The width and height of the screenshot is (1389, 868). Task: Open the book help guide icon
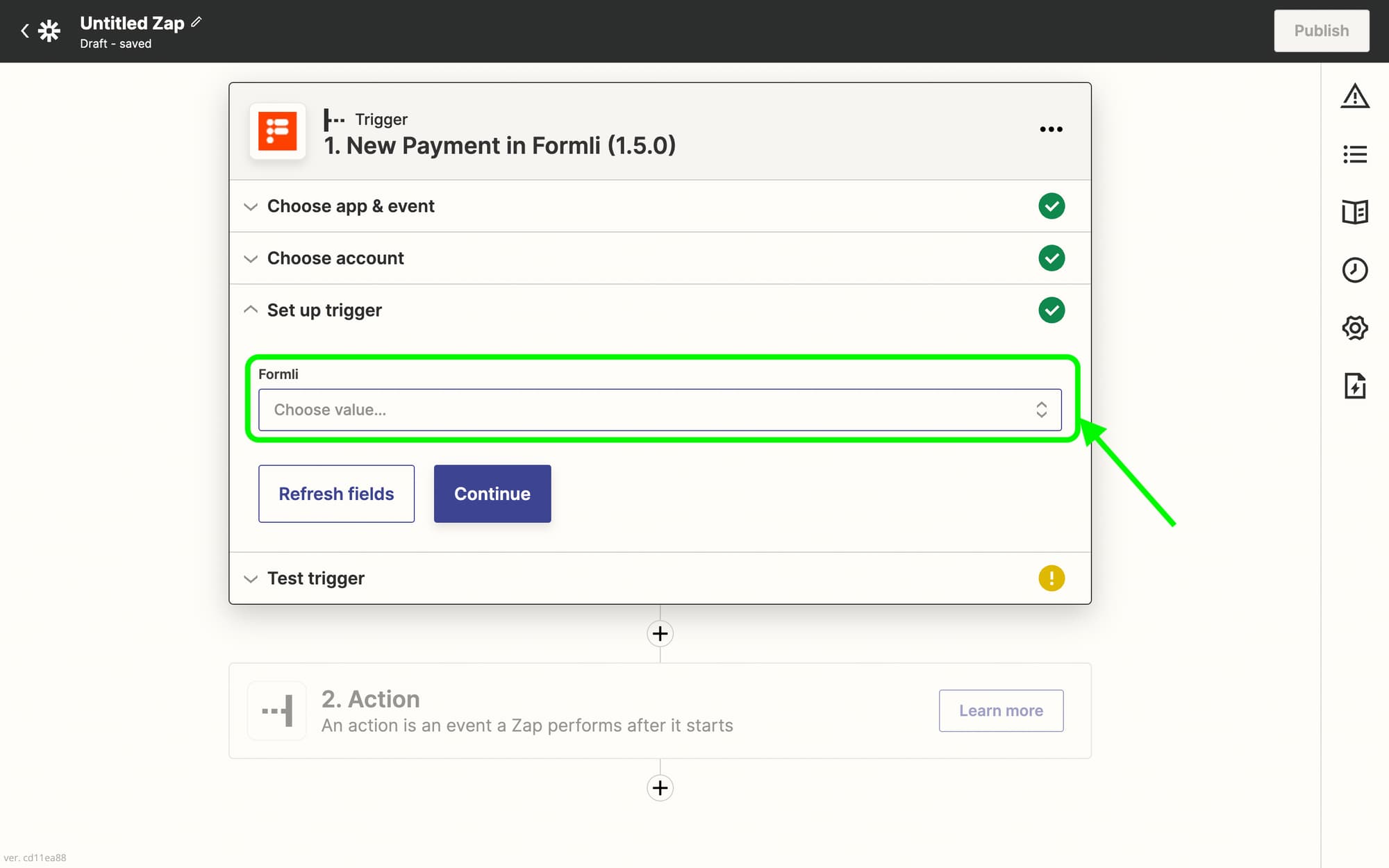1354,212
